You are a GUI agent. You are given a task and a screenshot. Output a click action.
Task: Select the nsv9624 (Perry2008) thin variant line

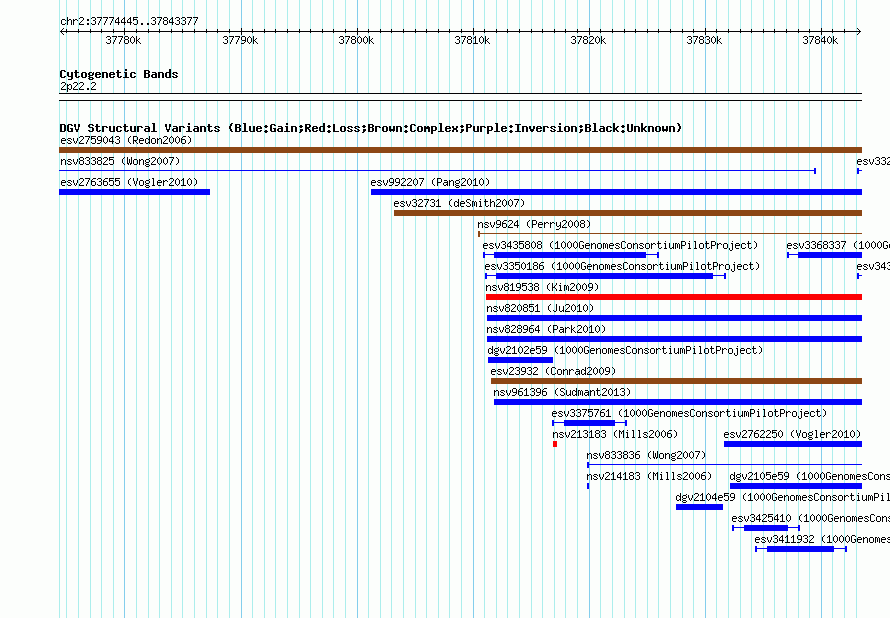670,234
